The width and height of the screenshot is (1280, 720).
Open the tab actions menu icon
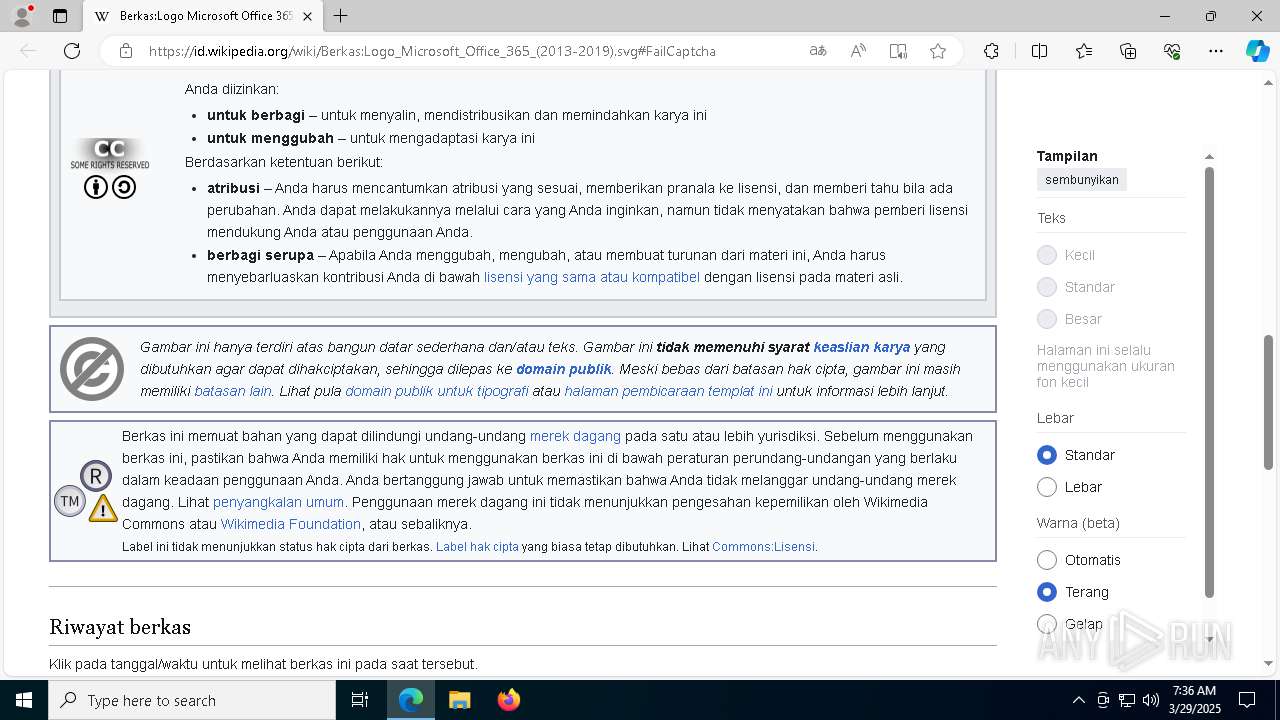(x=60, y=16)
